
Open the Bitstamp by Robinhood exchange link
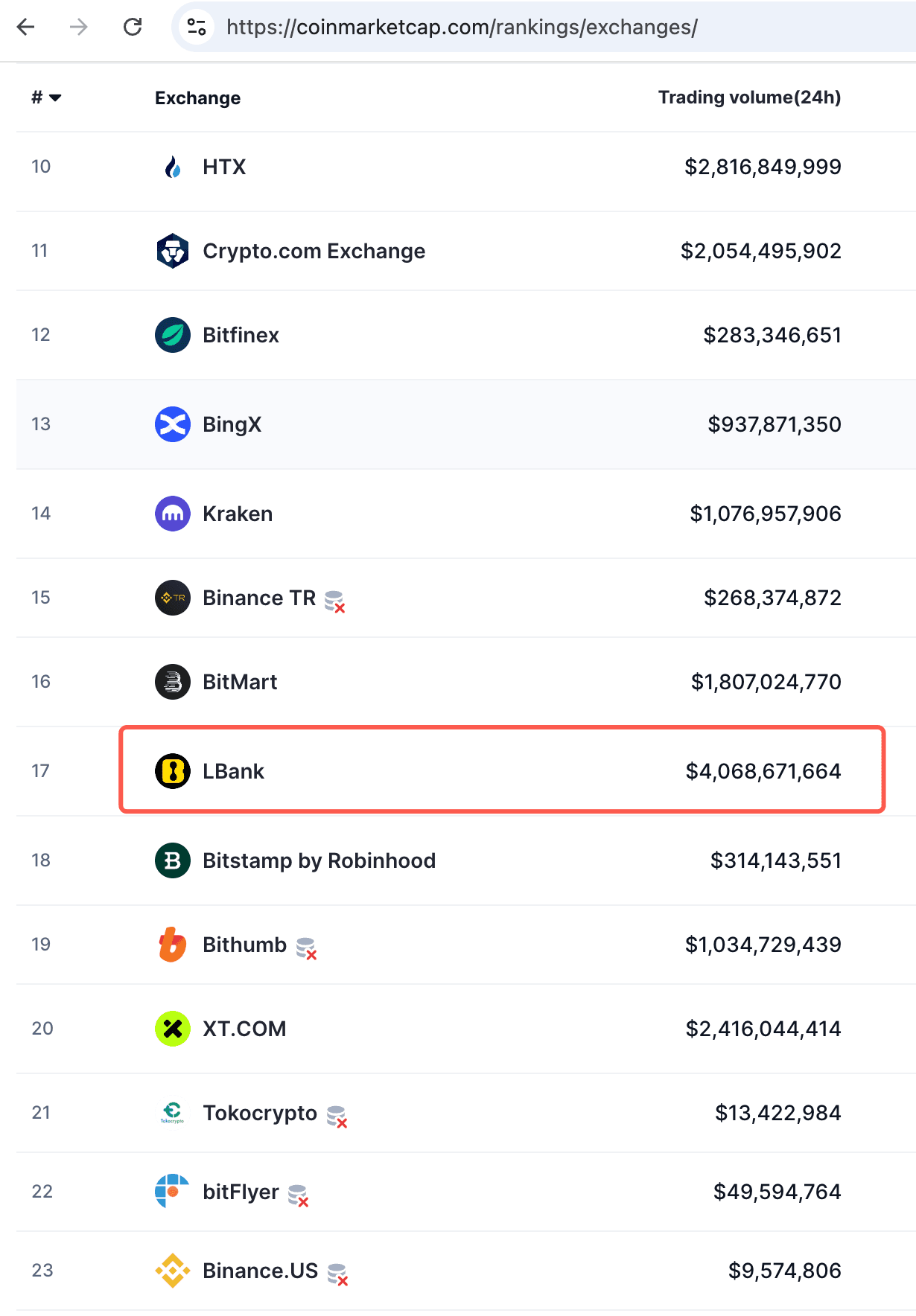coord(319,860)
